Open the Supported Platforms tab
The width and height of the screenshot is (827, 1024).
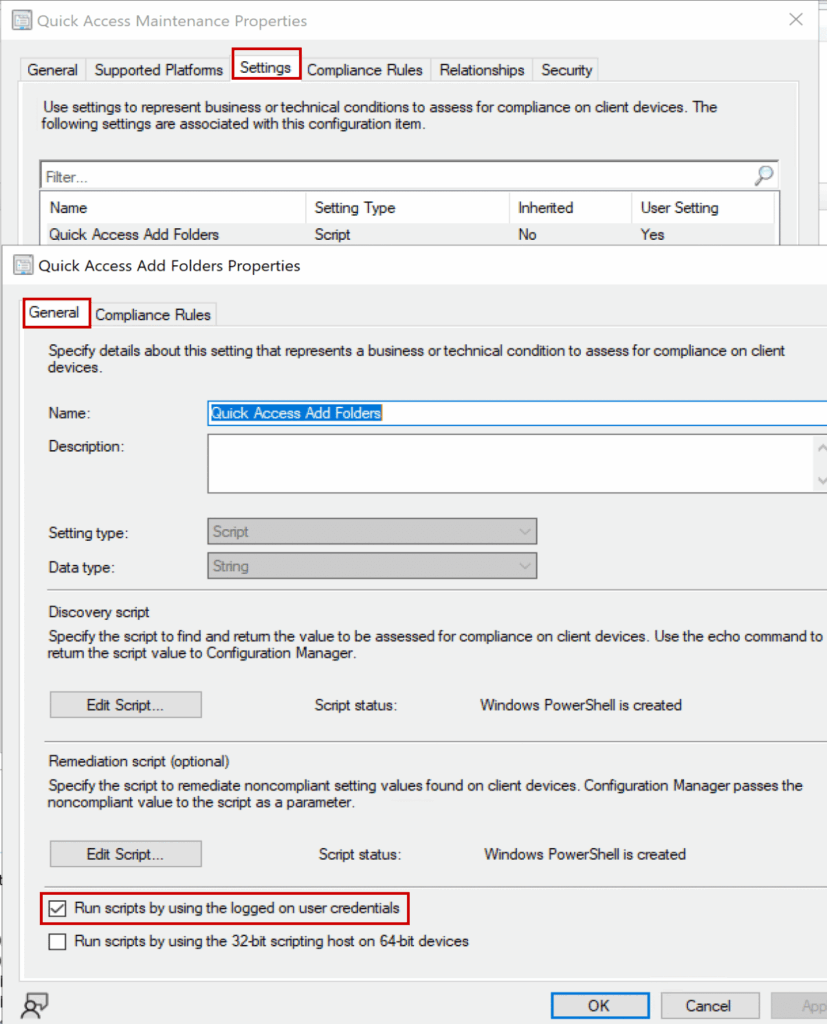click(x=157, y=70)
